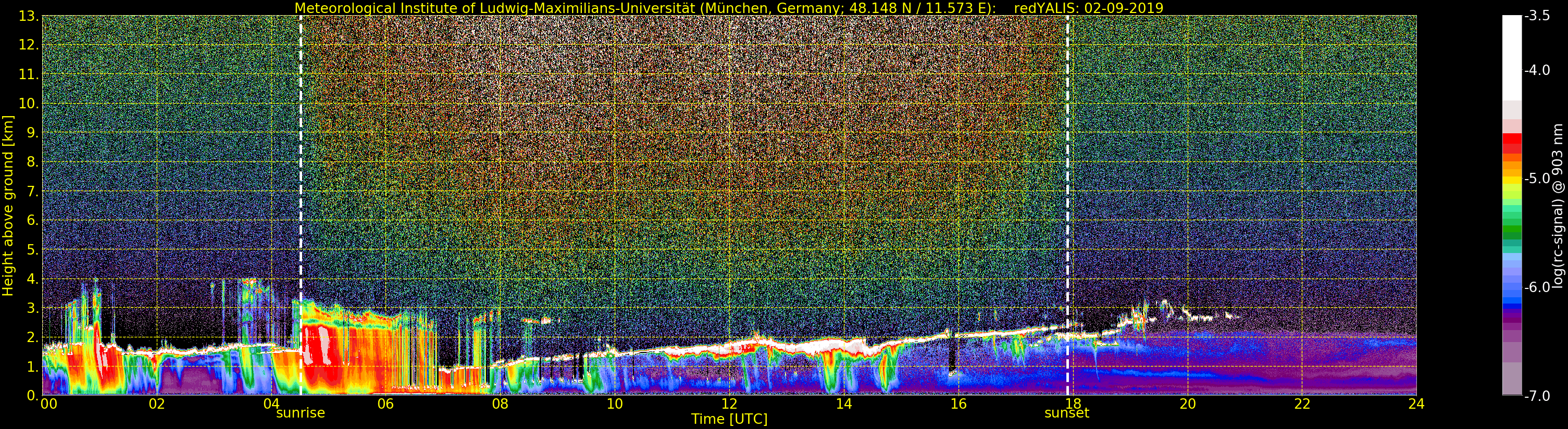1568x429 pixels.
Task: Click the height axis tick '9.'
Action: click(32, 133)
